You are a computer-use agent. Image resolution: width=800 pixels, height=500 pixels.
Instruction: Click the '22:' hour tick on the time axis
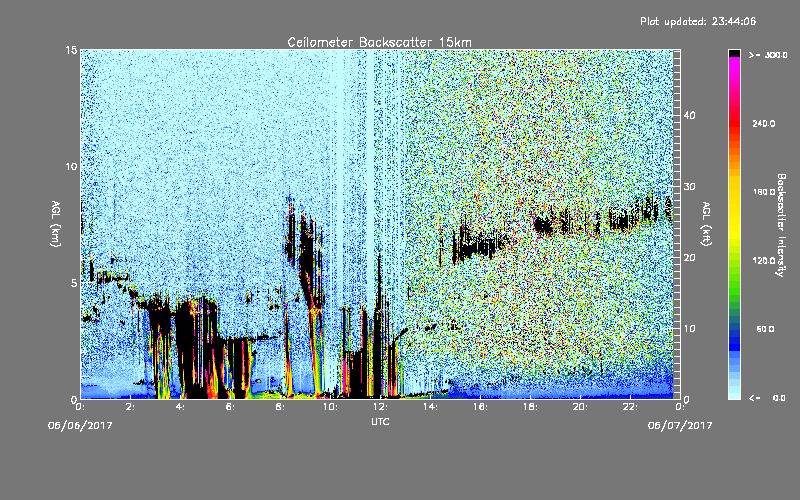click(x=630, y=407)
